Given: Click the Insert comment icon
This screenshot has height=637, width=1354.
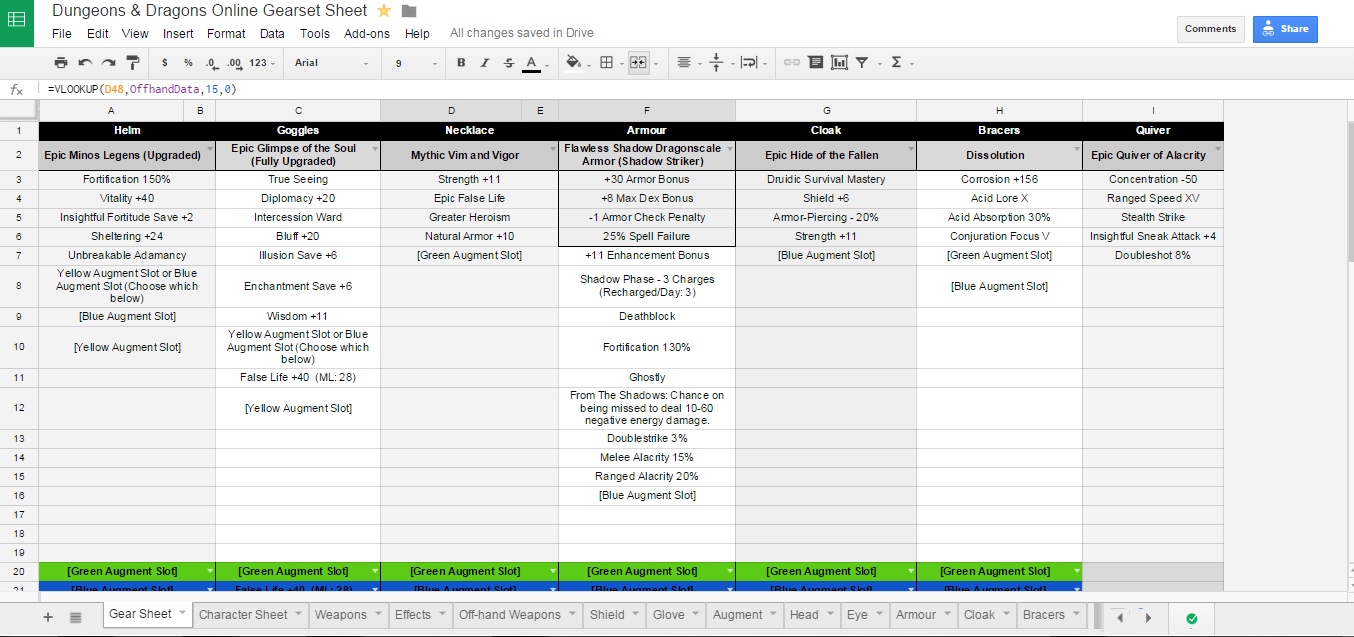Looking at the screenshot, I should click(x=816, y=62).
